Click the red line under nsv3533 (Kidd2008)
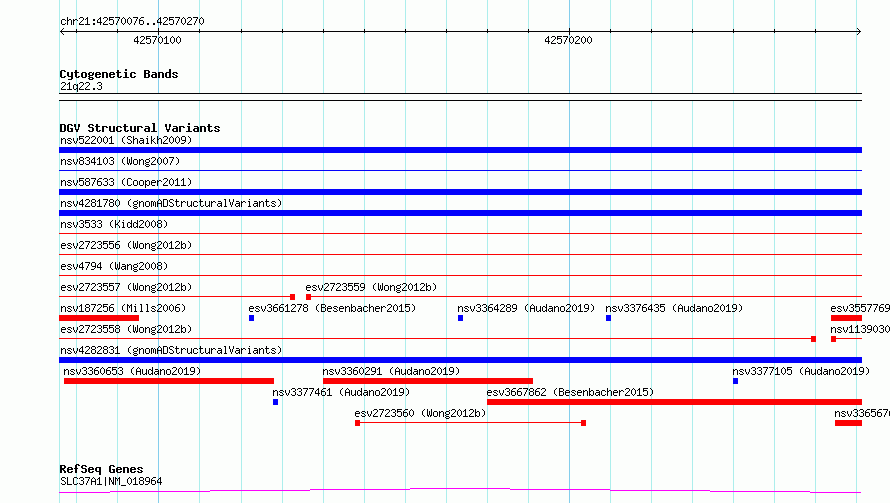Screen dimensions: 890x503 [460, 233]
